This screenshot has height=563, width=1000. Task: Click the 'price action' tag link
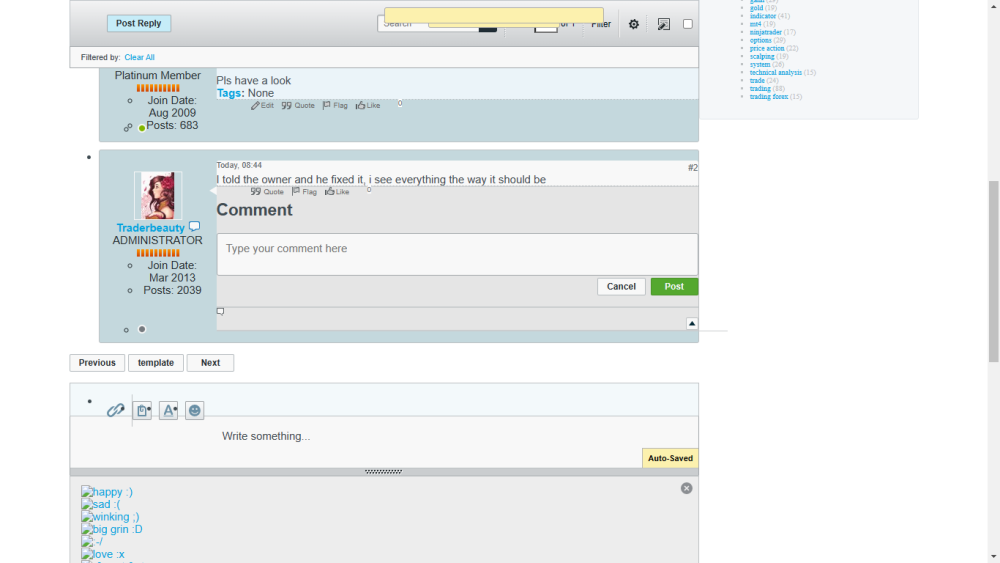point(767,48)
